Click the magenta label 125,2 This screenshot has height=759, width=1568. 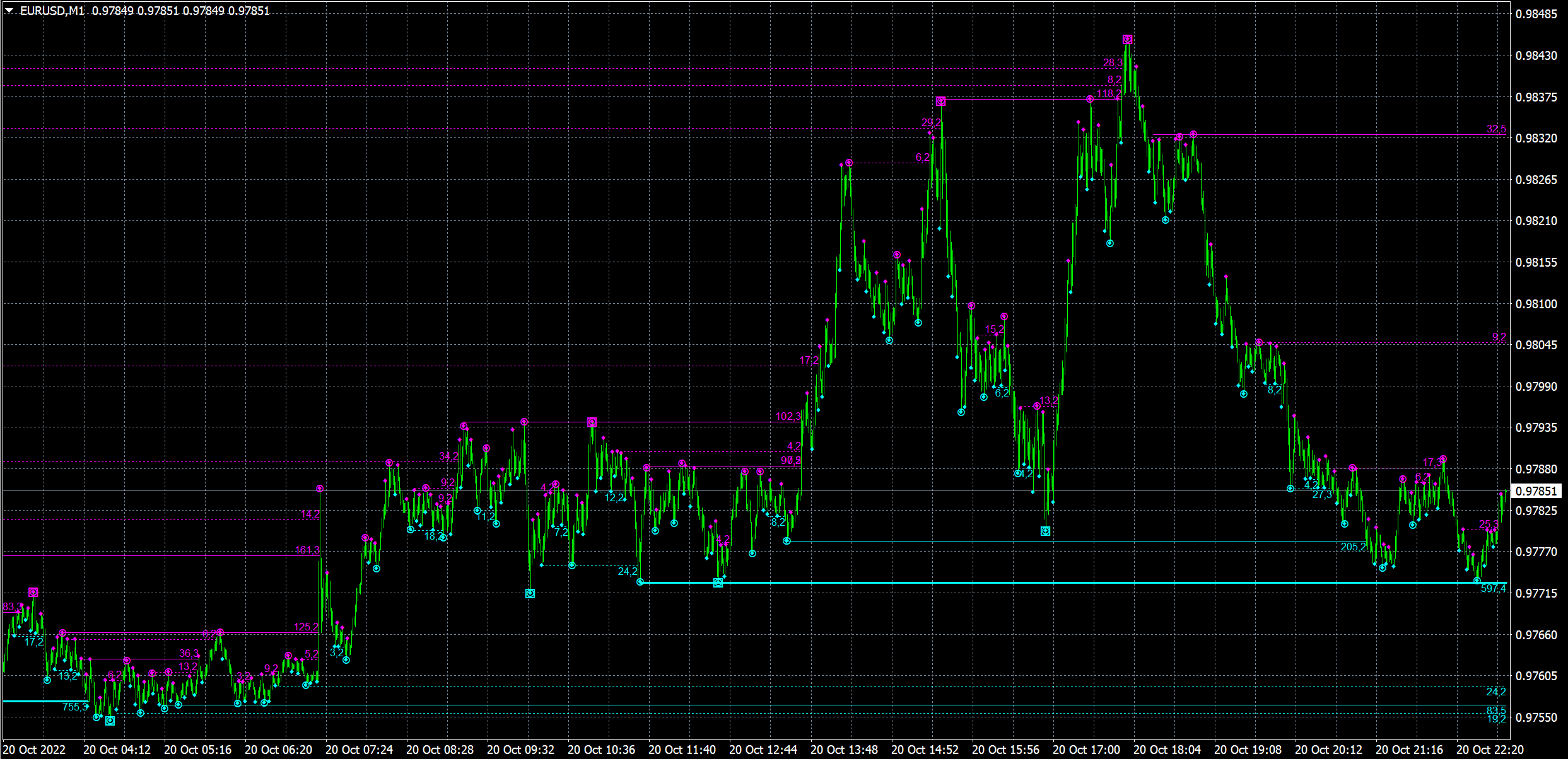click(306, 627)
